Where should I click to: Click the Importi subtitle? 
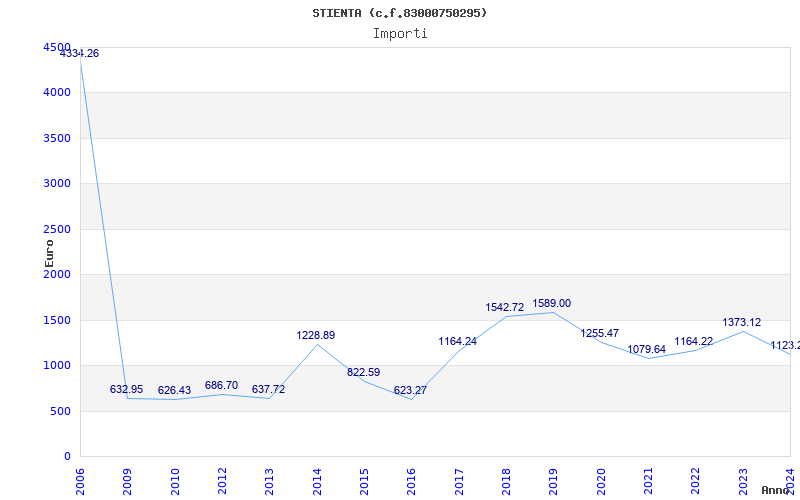(400, 33)
